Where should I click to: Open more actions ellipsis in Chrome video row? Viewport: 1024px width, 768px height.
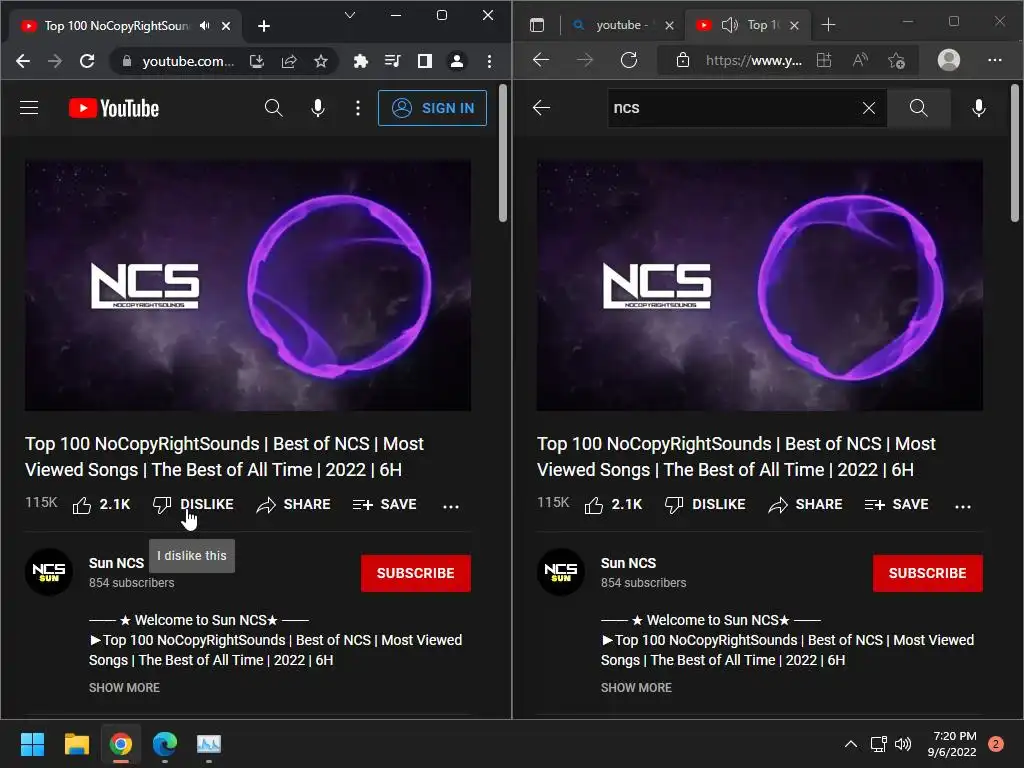pos(451,506)
